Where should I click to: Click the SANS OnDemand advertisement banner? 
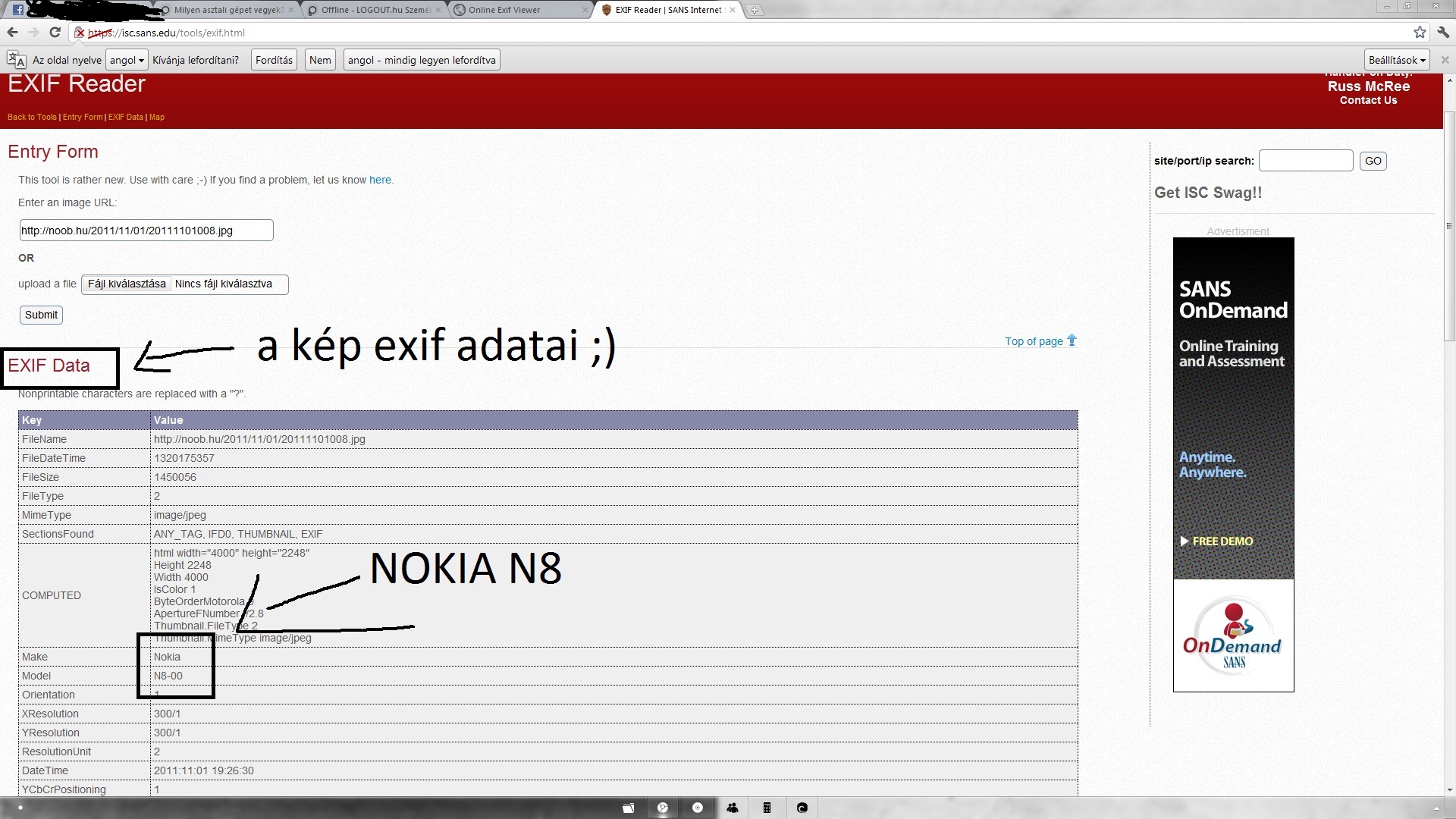pyautogui.click(x=1233, y=464)
